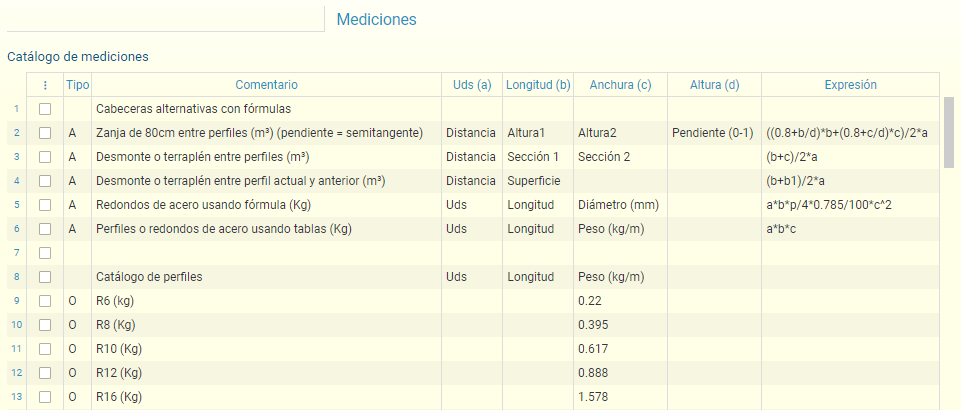
Task: Tick the checkbox for row 2
Action: pos(45,133)
